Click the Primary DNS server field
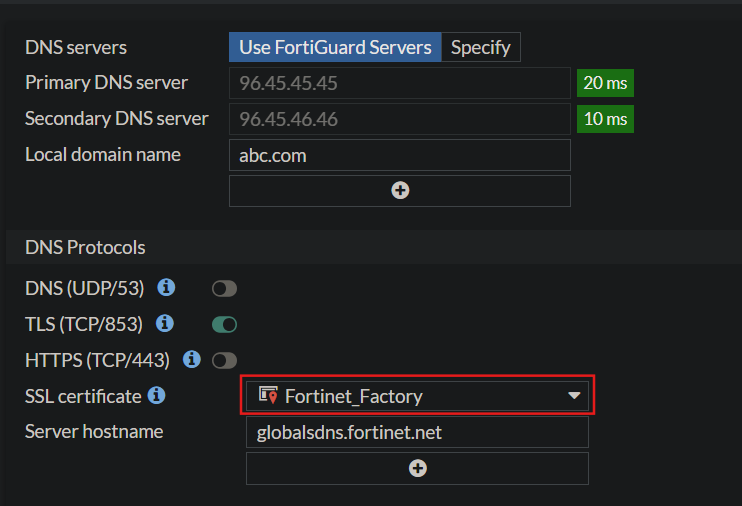Image resolution: width=742 pixels, height=506 pixels. [399, 83]
